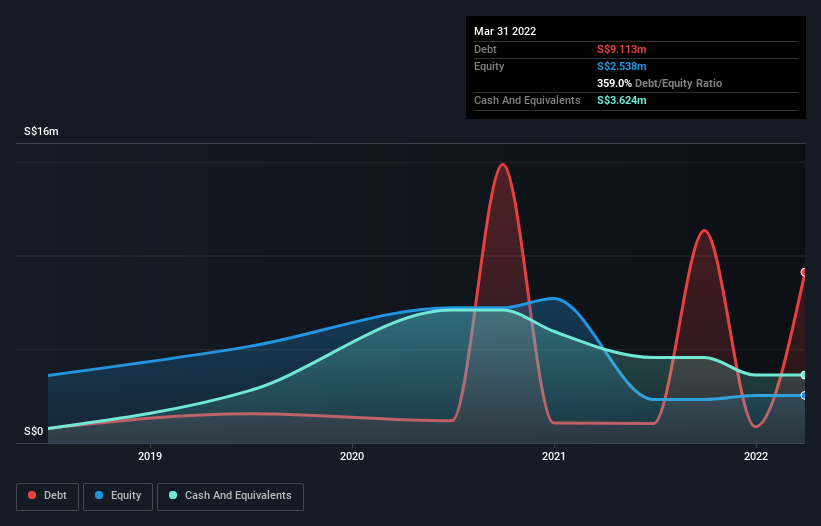Click the 2022 x-axis label

click(756, 456)
